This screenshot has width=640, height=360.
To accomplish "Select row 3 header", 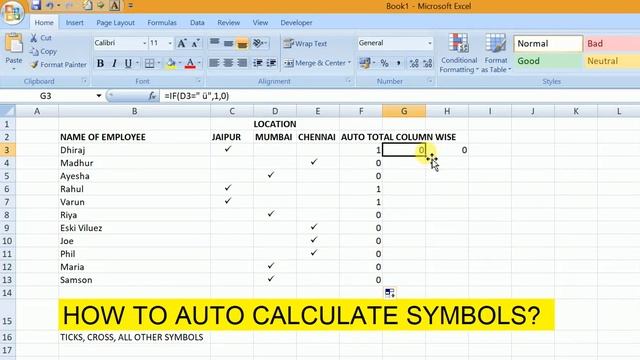I will [7, 150].
